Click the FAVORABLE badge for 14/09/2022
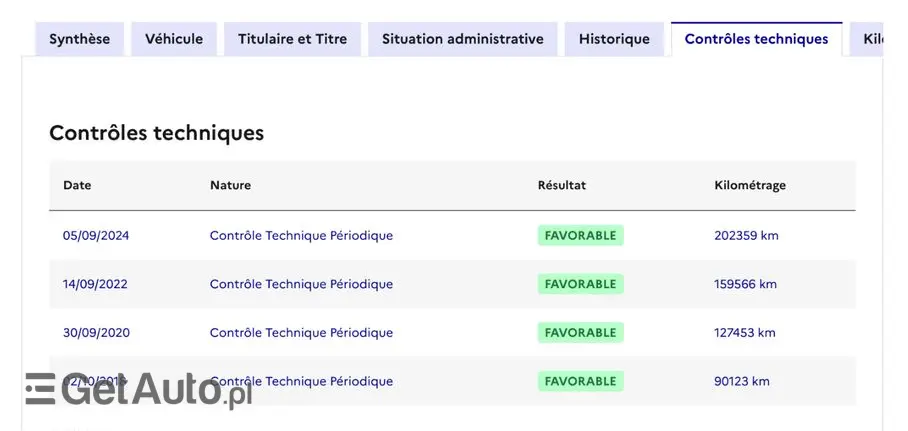 580,284
